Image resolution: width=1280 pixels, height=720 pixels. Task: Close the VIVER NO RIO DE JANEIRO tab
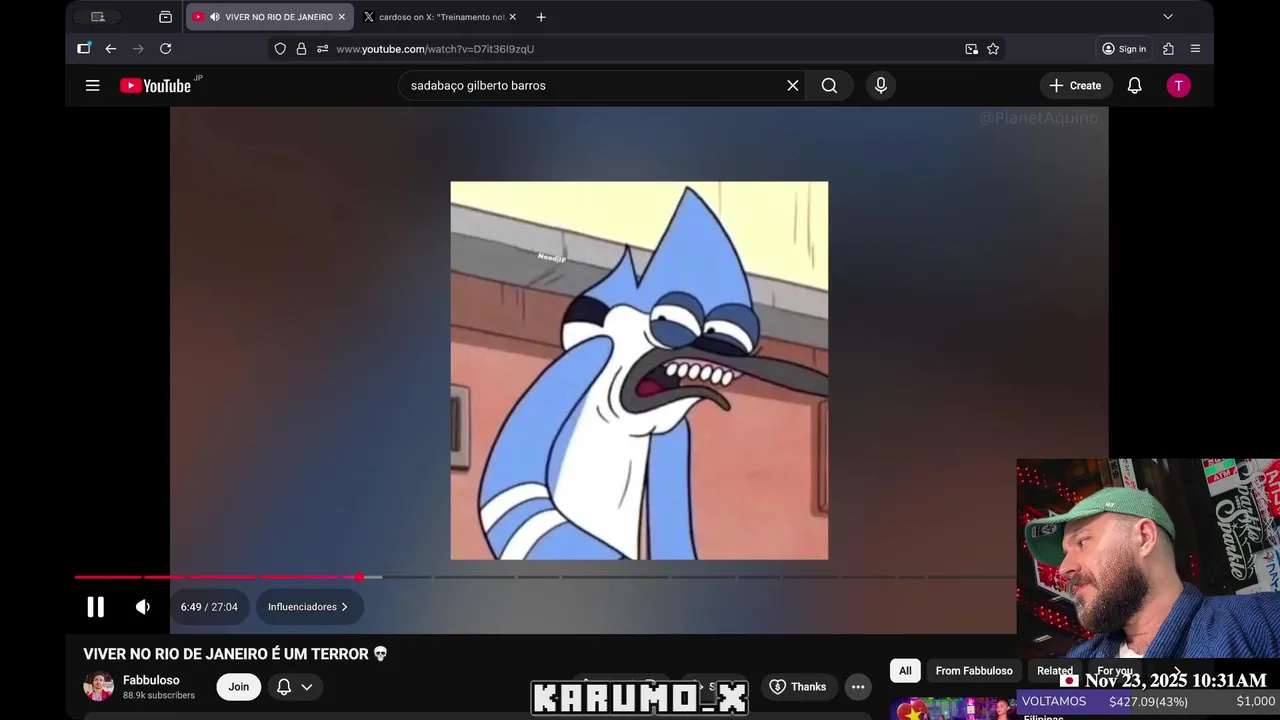[x=341, y=17]
